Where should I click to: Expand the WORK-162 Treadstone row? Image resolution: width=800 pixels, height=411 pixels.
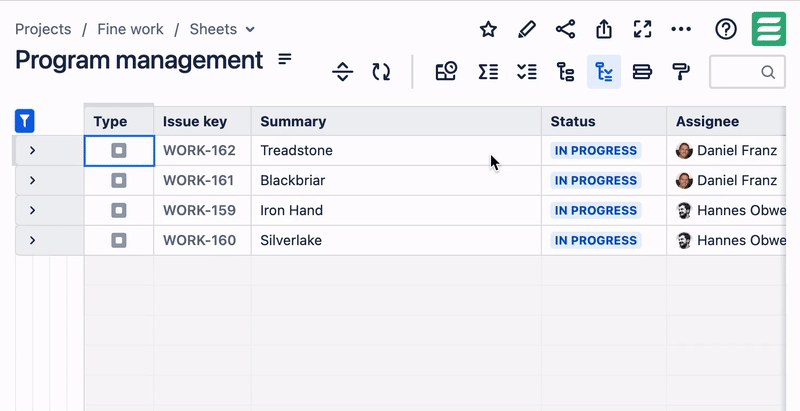(x=32, y=150)
